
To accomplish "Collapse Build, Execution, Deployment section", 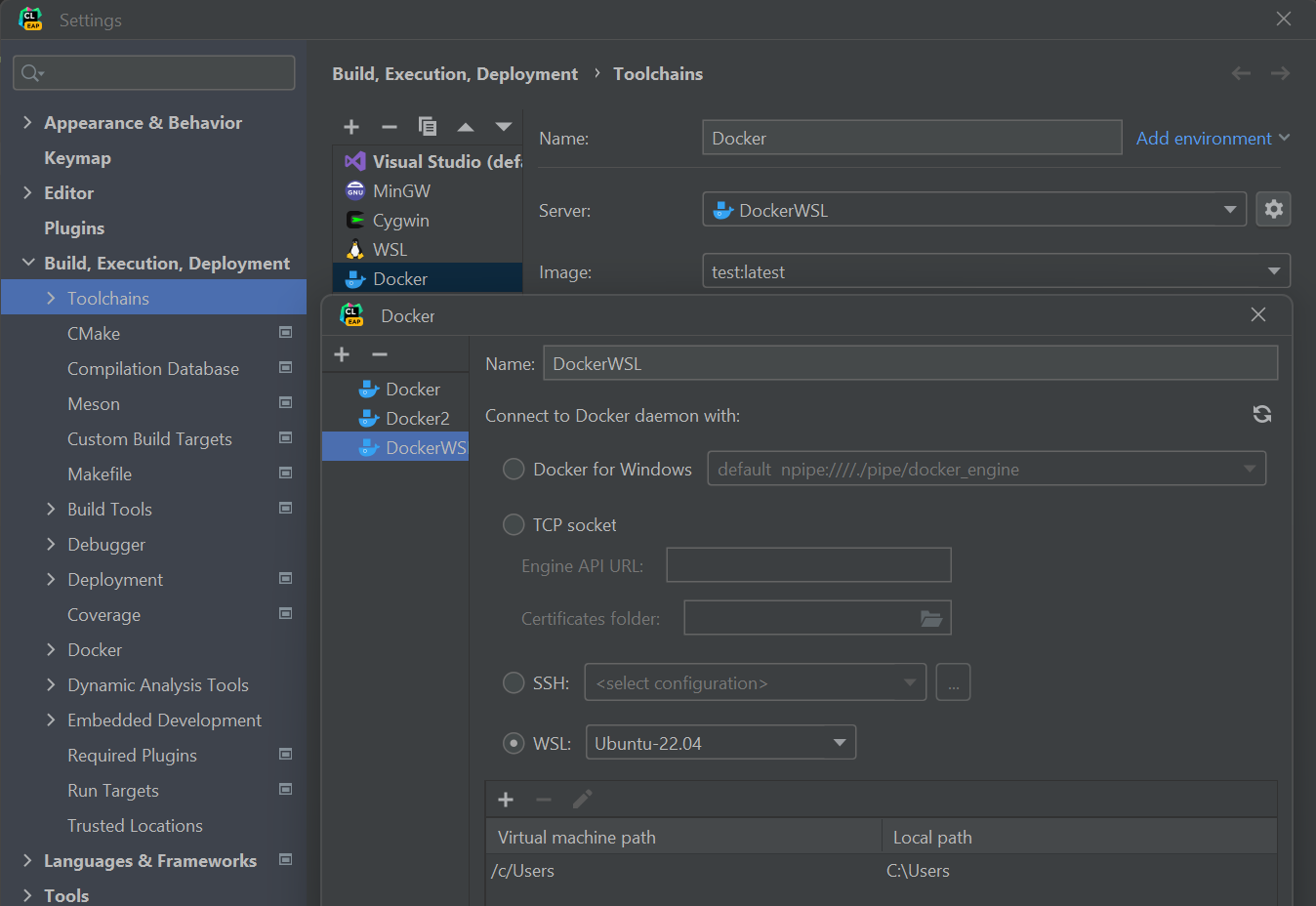I will click(x=27, y=263).
